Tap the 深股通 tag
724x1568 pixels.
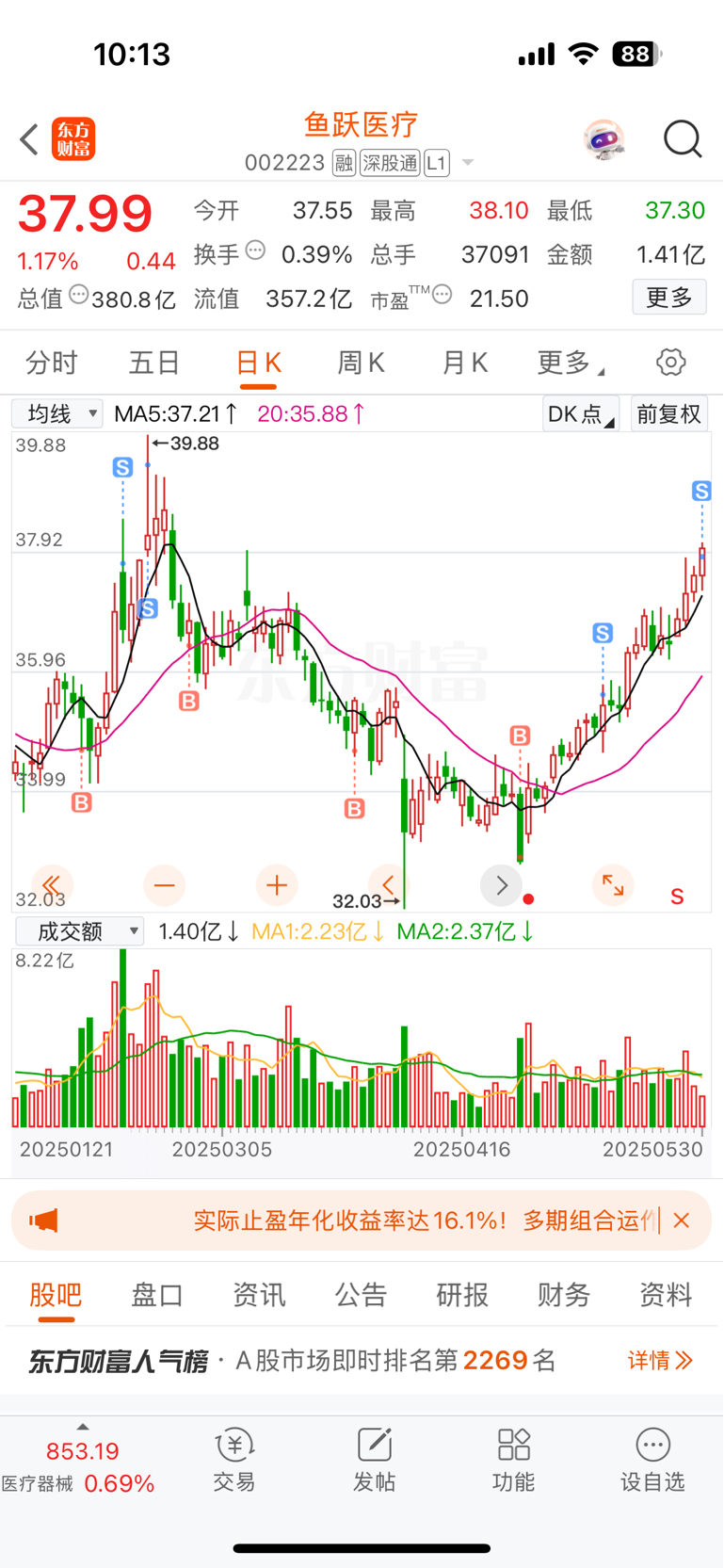[390, 163]
